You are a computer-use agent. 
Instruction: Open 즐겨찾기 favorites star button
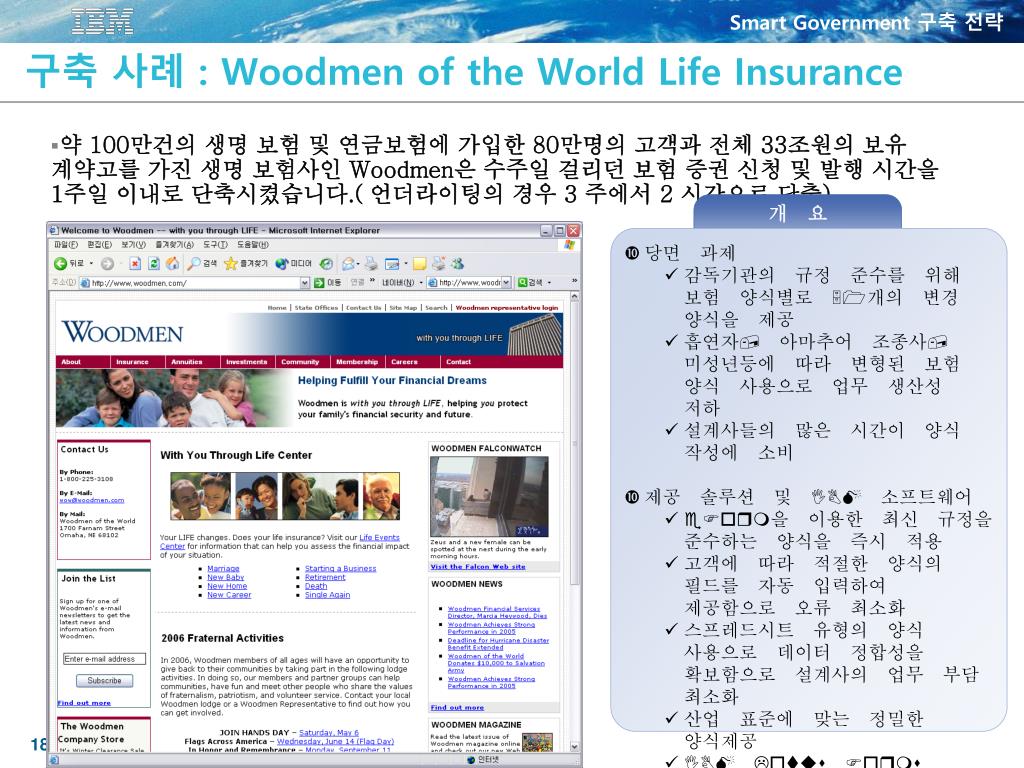point(246,263)
